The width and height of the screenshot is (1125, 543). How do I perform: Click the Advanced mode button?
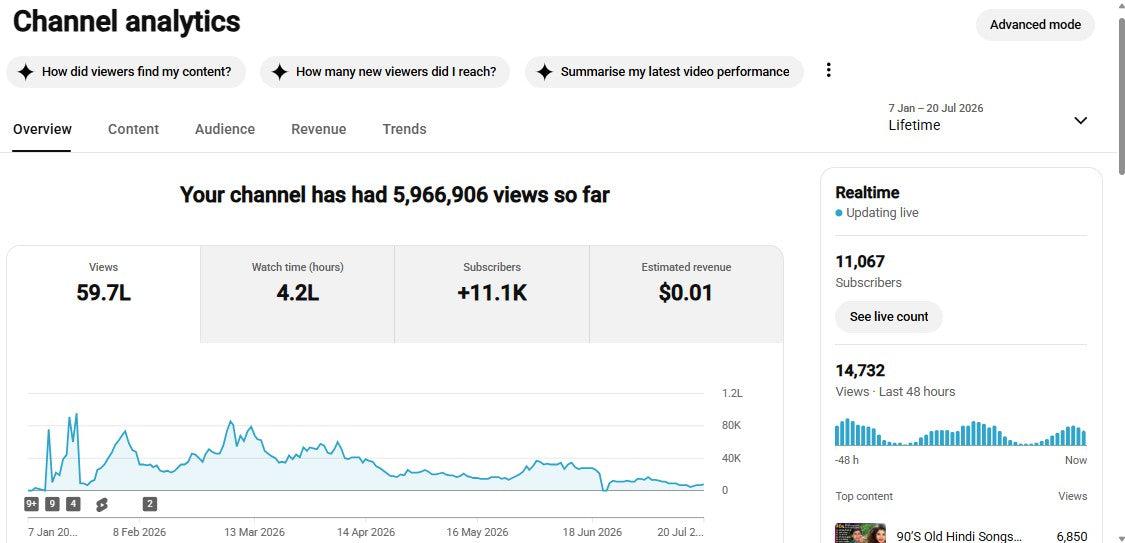click(1035, 24)
